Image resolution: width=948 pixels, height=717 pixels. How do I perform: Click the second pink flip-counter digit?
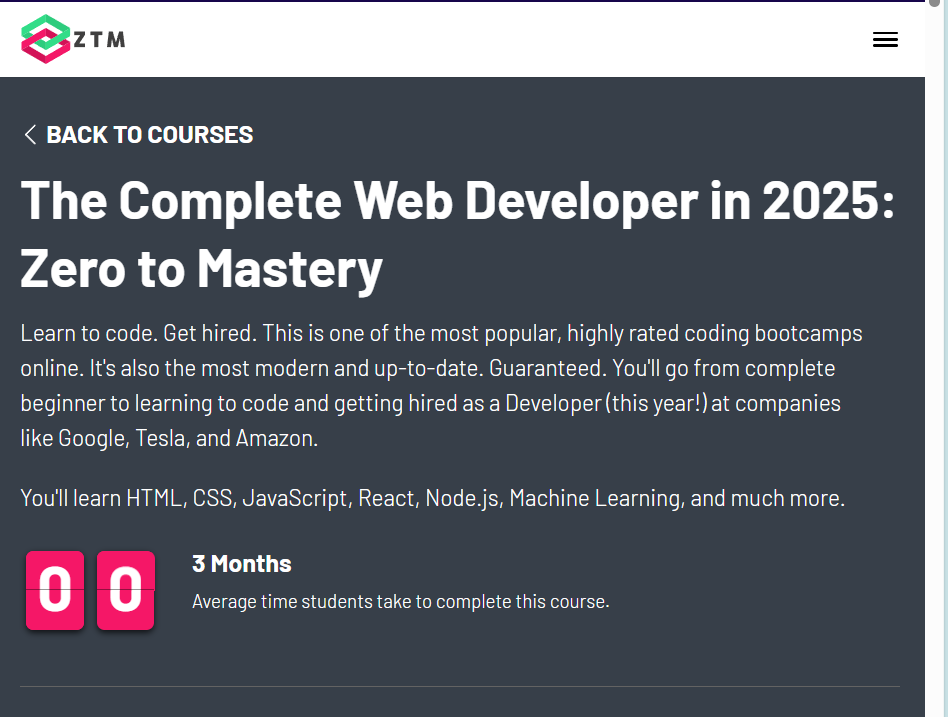pyautogui.click(x=125, y=590)
